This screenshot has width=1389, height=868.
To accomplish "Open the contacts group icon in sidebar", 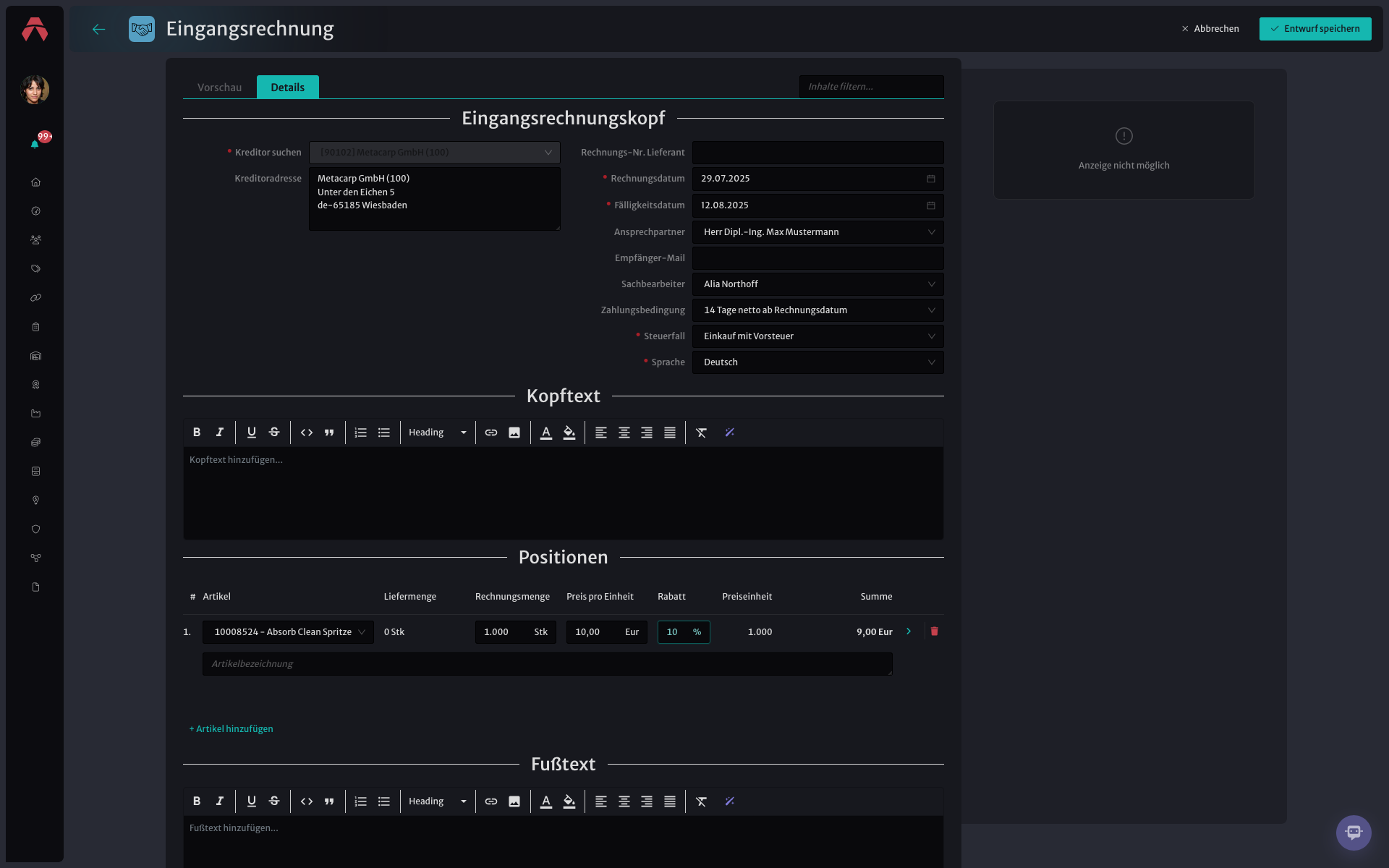I will tap(35, 240).
